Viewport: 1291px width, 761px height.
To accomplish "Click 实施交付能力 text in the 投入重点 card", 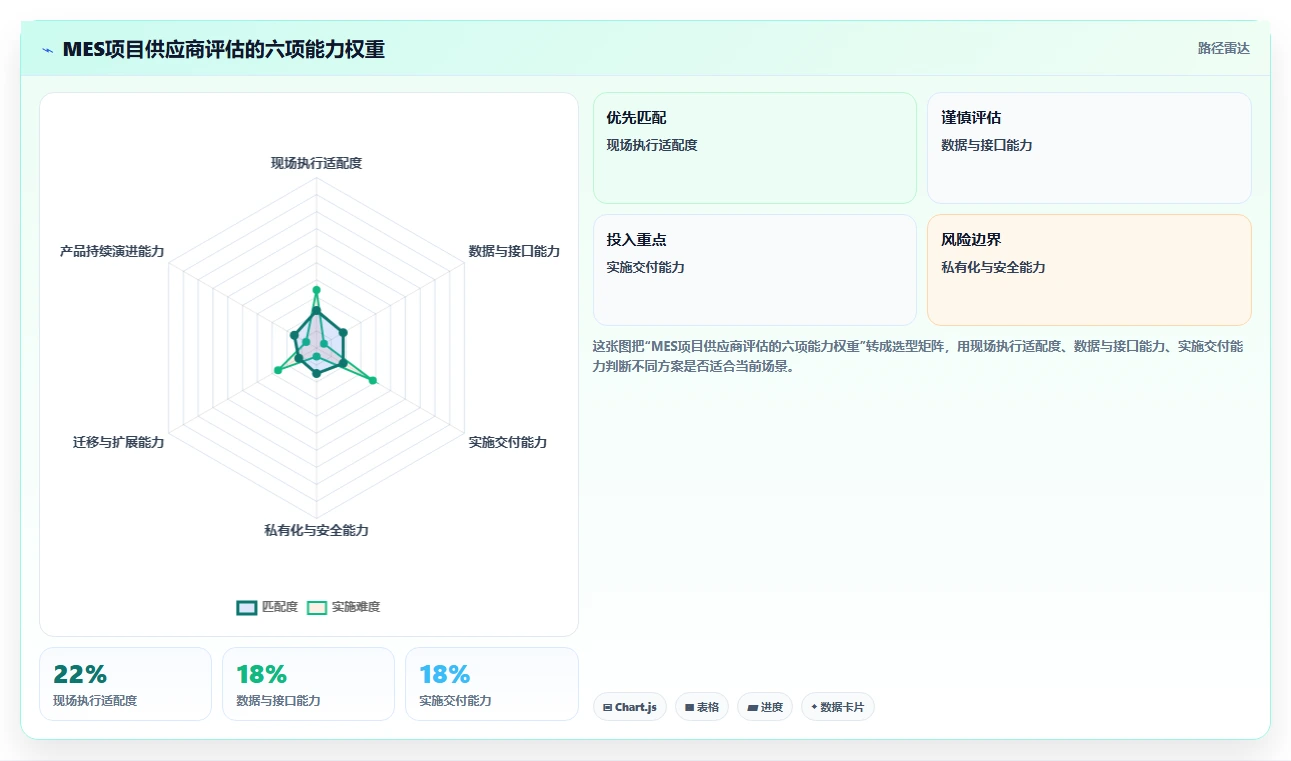I will click(x=645, y=267).
